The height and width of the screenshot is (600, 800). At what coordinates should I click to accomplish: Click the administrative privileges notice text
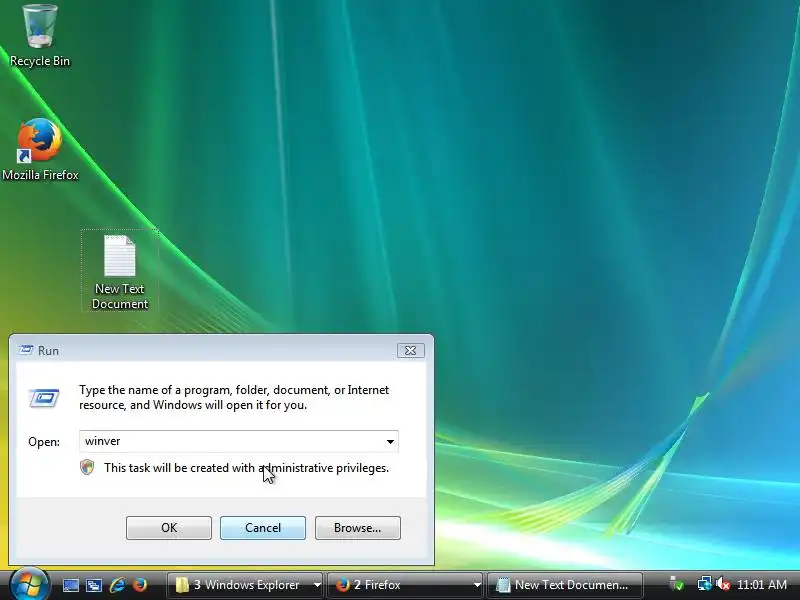click(x=246, y=468)
